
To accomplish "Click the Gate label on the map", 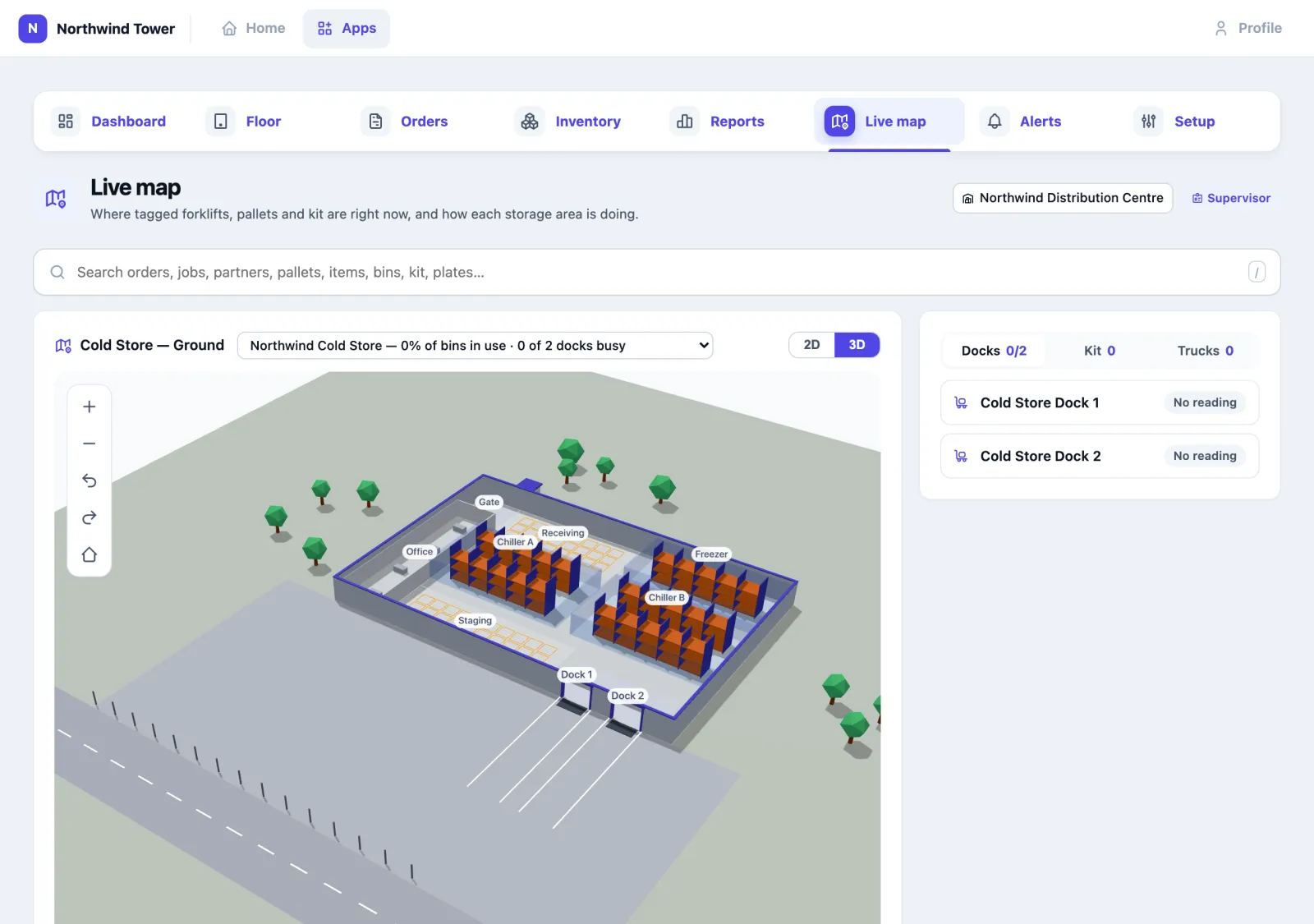I will click(489, 503).
